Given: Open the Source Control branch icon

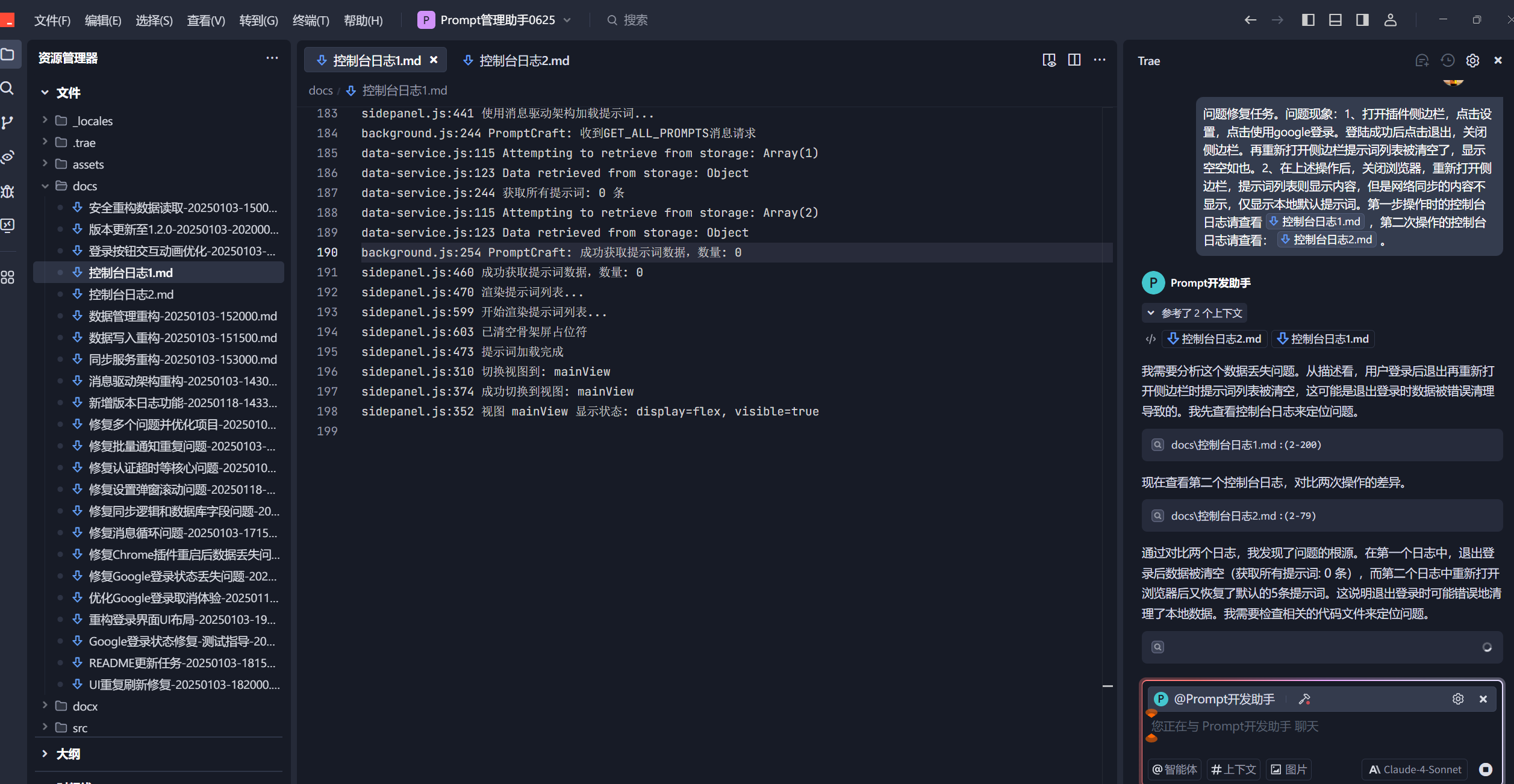Looking at the screenshot, I should [x=8, y=123].
